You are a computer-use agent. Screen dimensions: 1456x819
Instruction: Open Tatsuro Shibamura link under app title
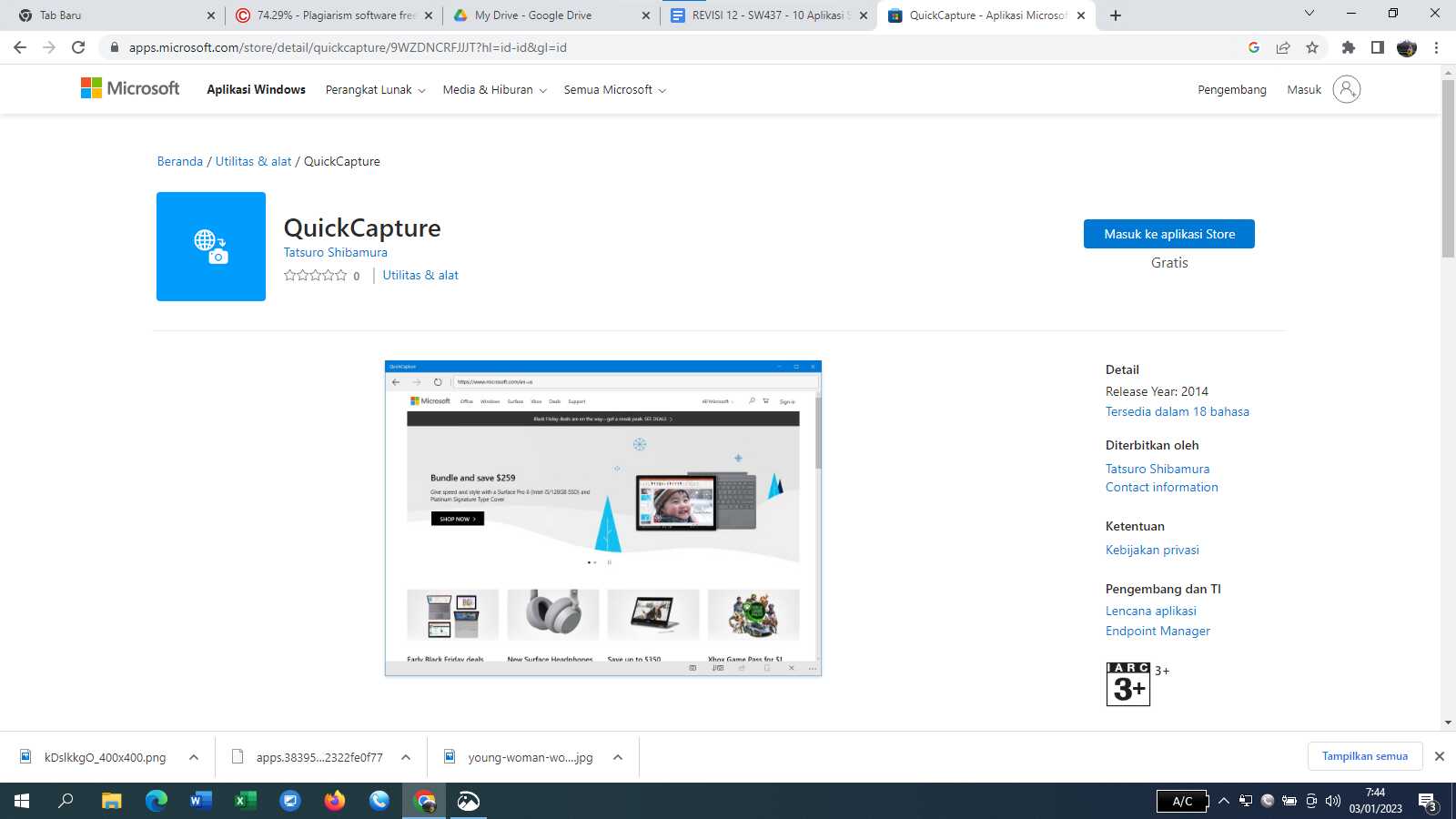click(x=335, y=252)
